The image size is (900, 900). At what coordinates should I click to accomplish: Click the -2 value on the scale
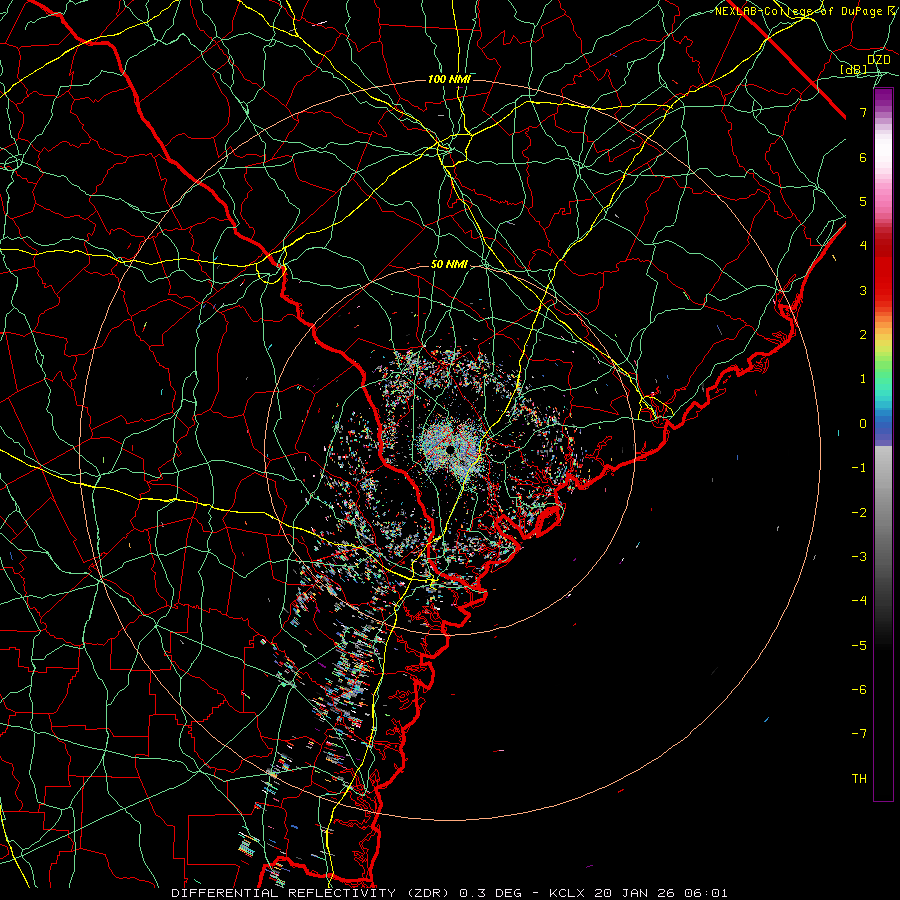pos(859,513)
